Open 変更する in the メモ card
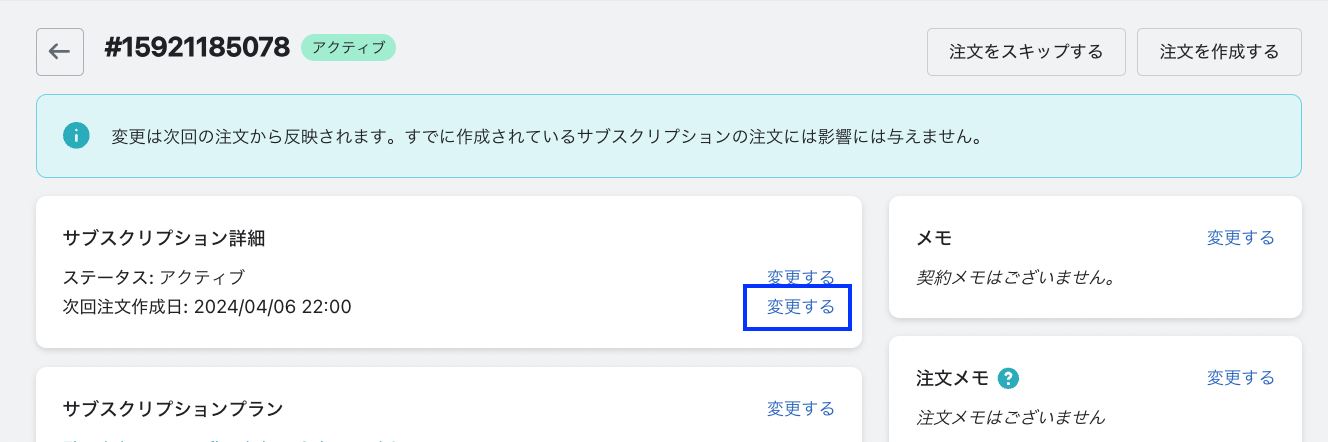 [1240, 238]
